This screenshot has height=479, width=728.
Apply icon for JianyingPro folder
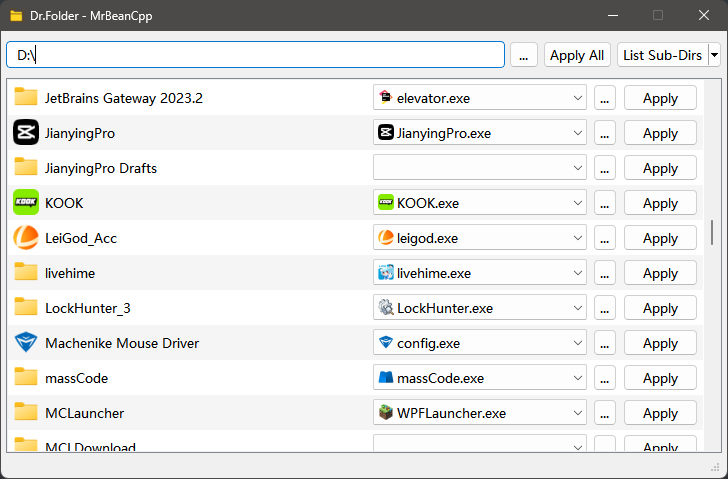pos(660,133)
